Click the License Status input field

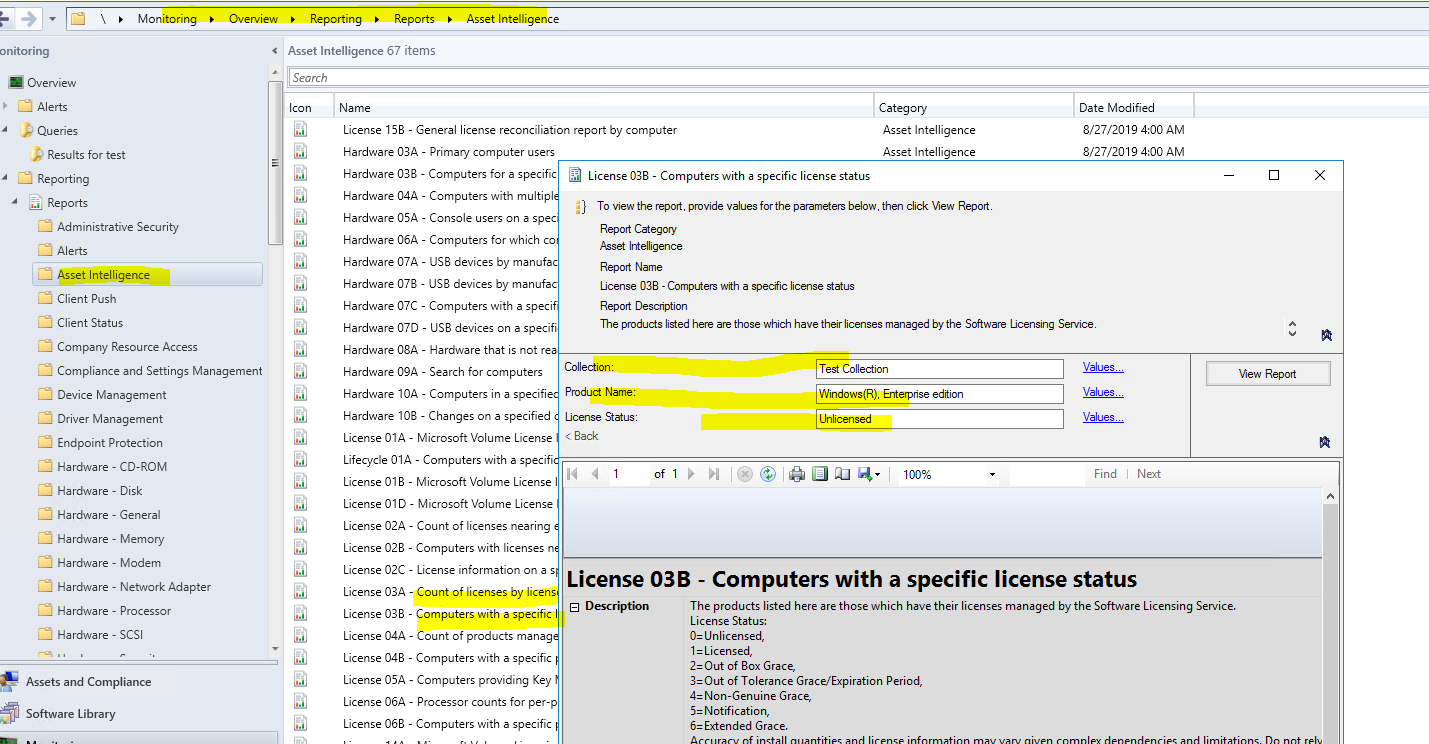pyautogui.click(x=939, y=419)
